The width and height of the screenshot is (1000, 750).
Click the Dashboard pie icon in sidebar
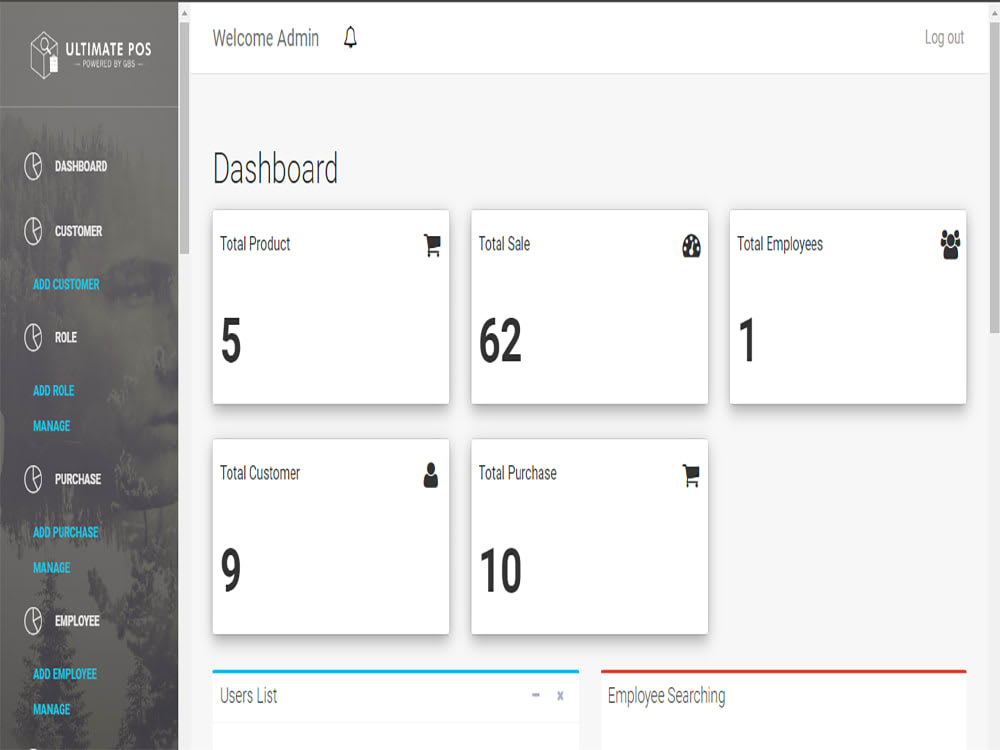(x=33, y=166)
